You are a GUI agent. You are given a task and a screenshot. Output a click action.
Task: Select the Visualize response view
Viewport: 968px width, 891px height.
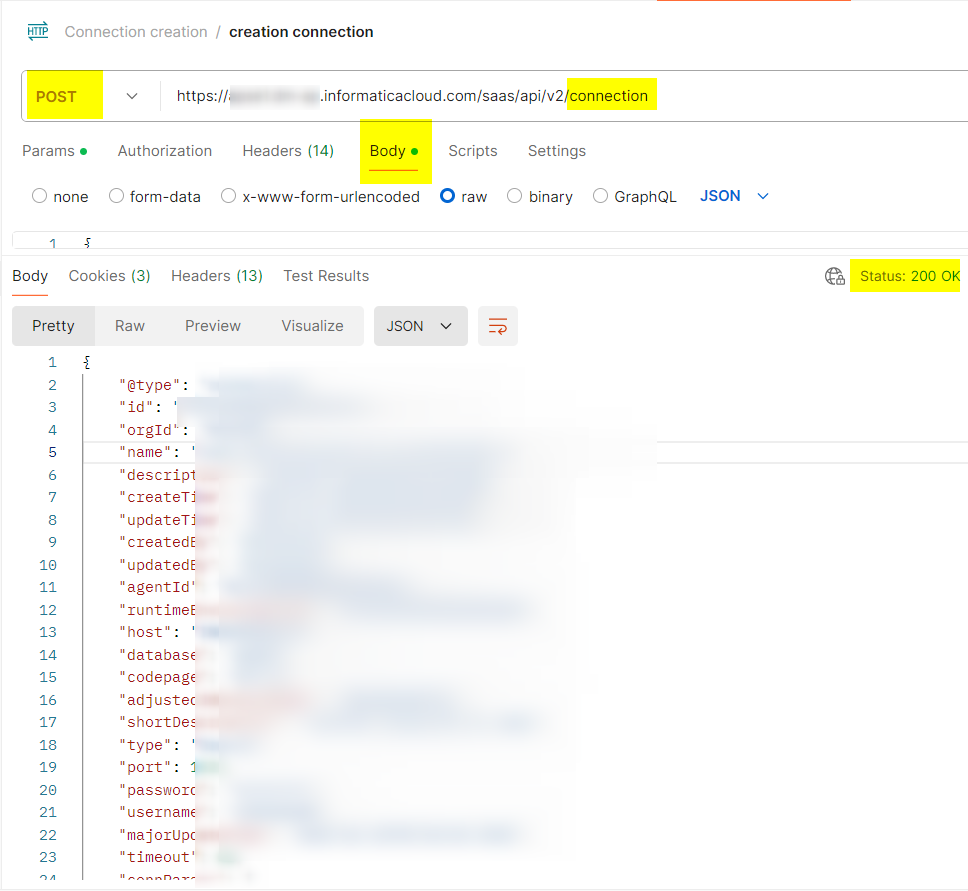tap(312, 326)
